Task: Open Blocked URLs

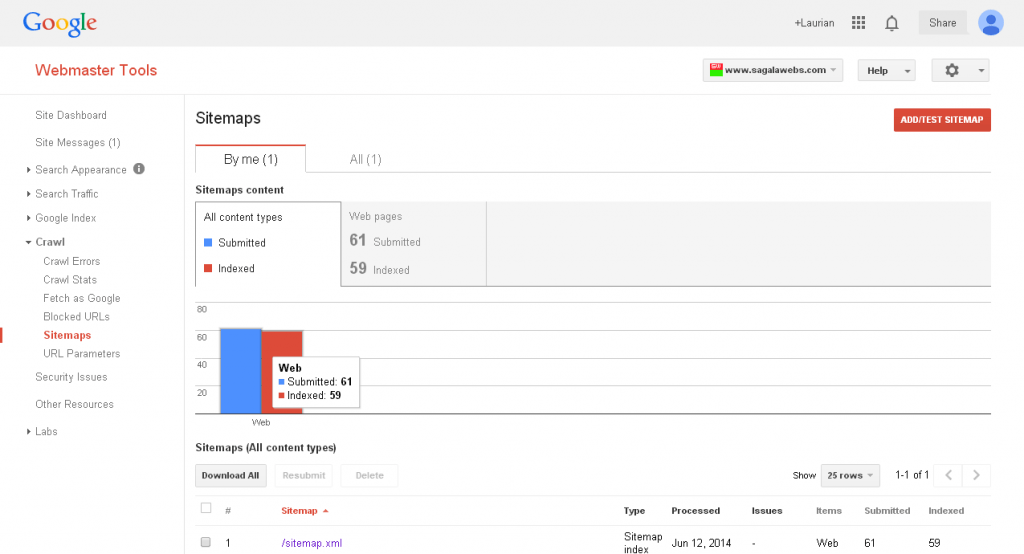Action: pos(76,317)
